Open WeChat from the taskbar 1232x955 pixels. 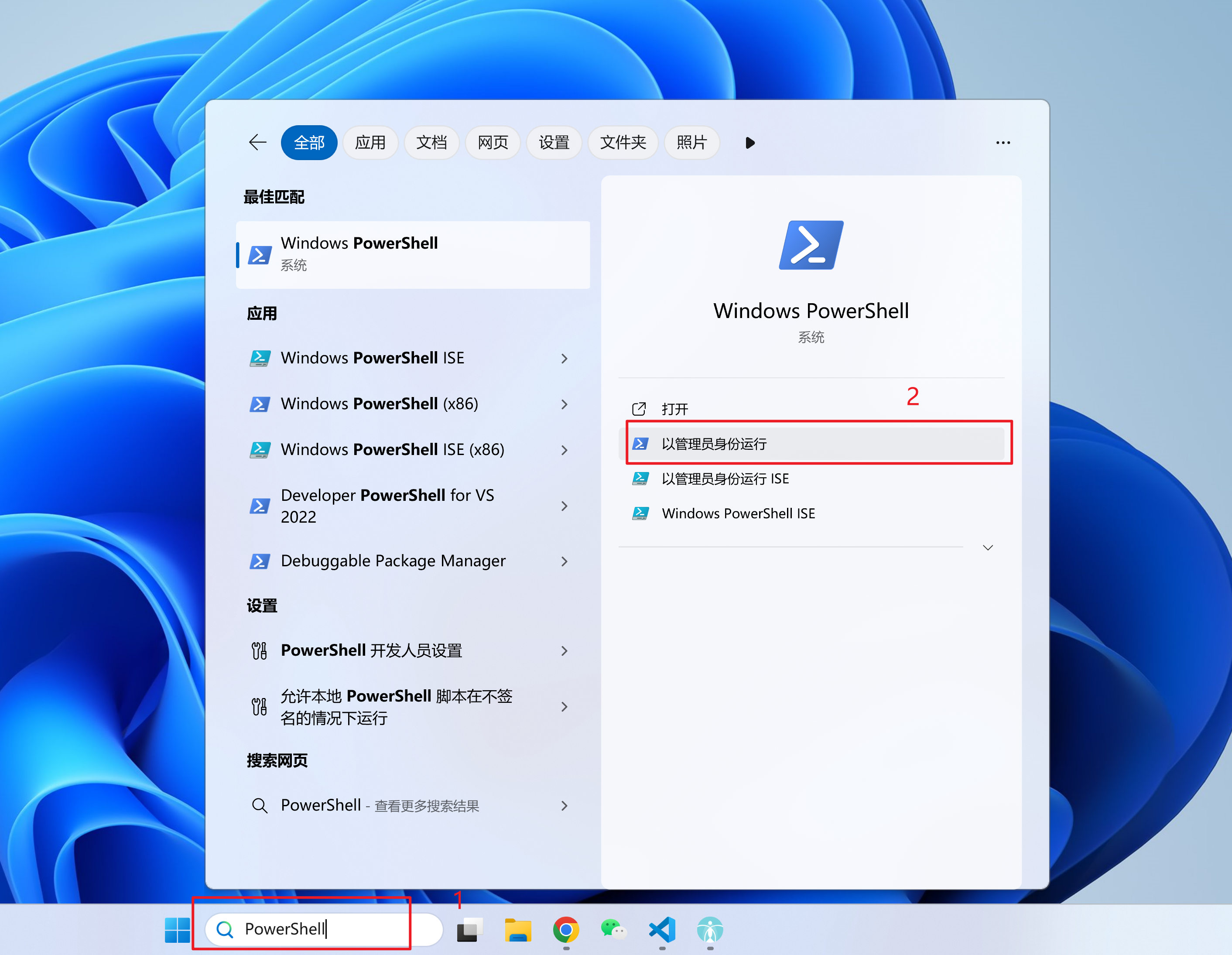[614, 930]
